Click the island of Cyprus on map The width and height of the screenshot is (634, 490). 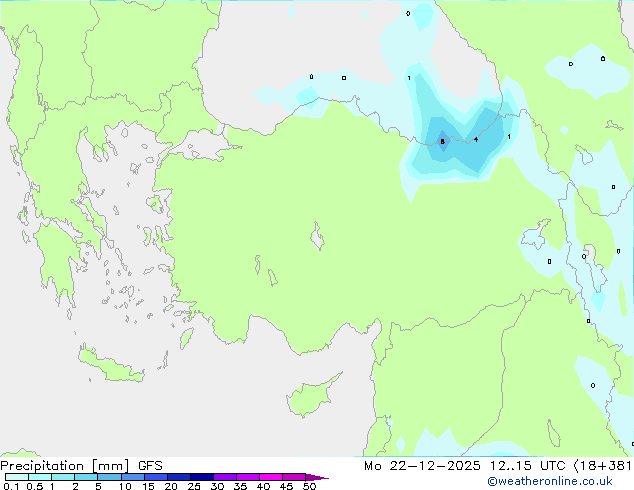point(309,396)
